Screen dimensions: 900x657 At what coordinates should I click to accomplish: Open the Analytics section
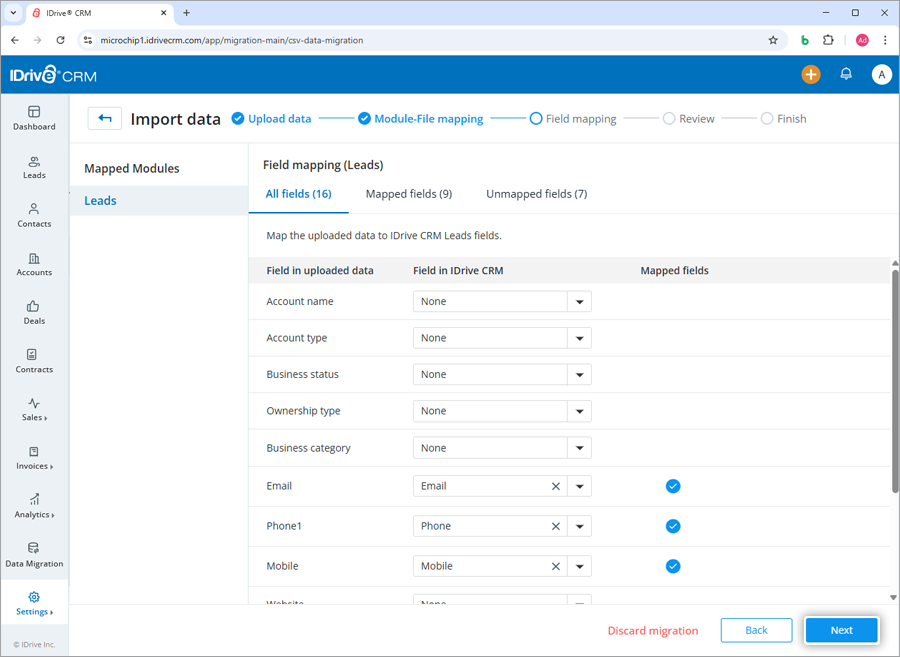point(34,507)
